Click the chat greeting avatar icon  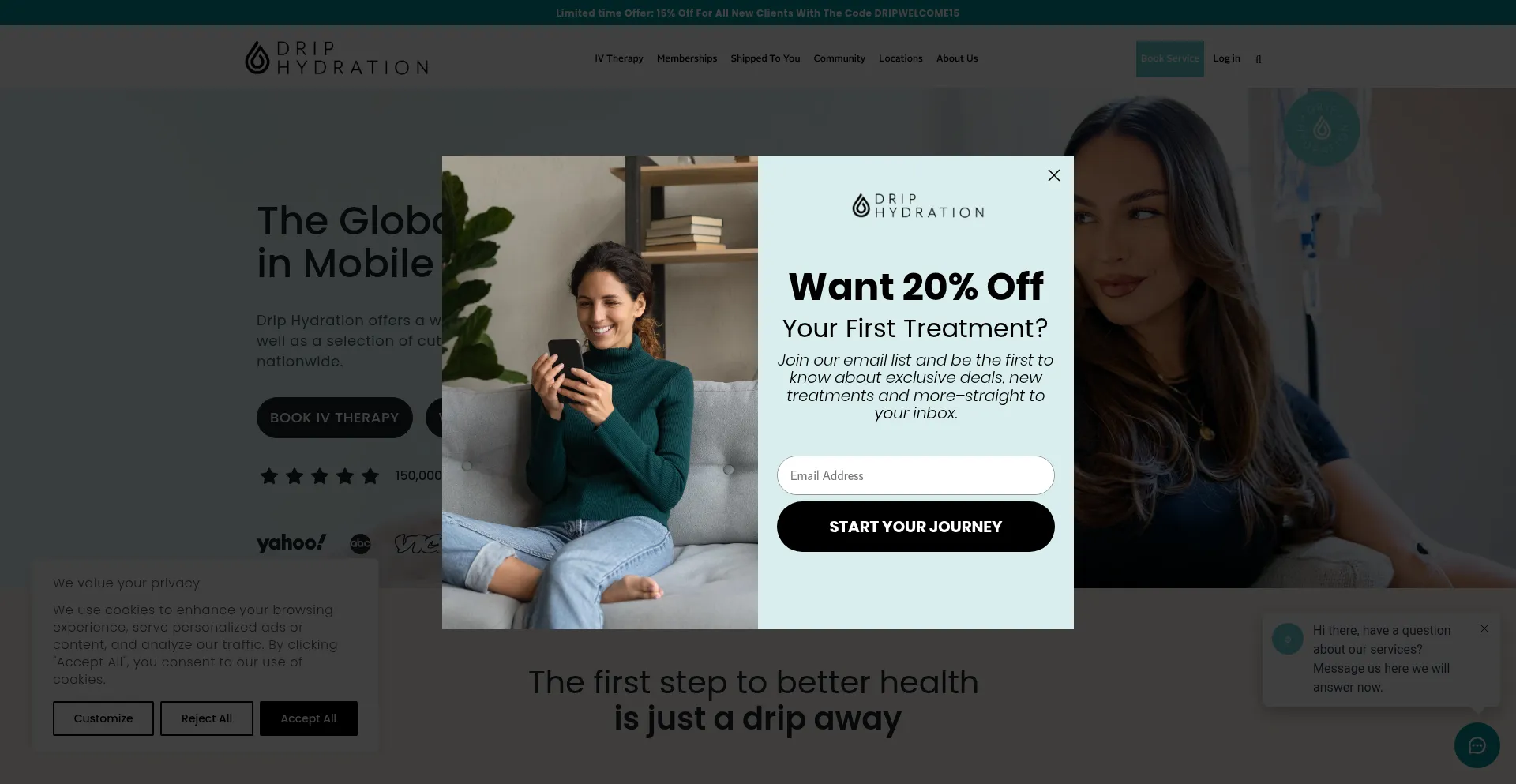point(1287,638)
